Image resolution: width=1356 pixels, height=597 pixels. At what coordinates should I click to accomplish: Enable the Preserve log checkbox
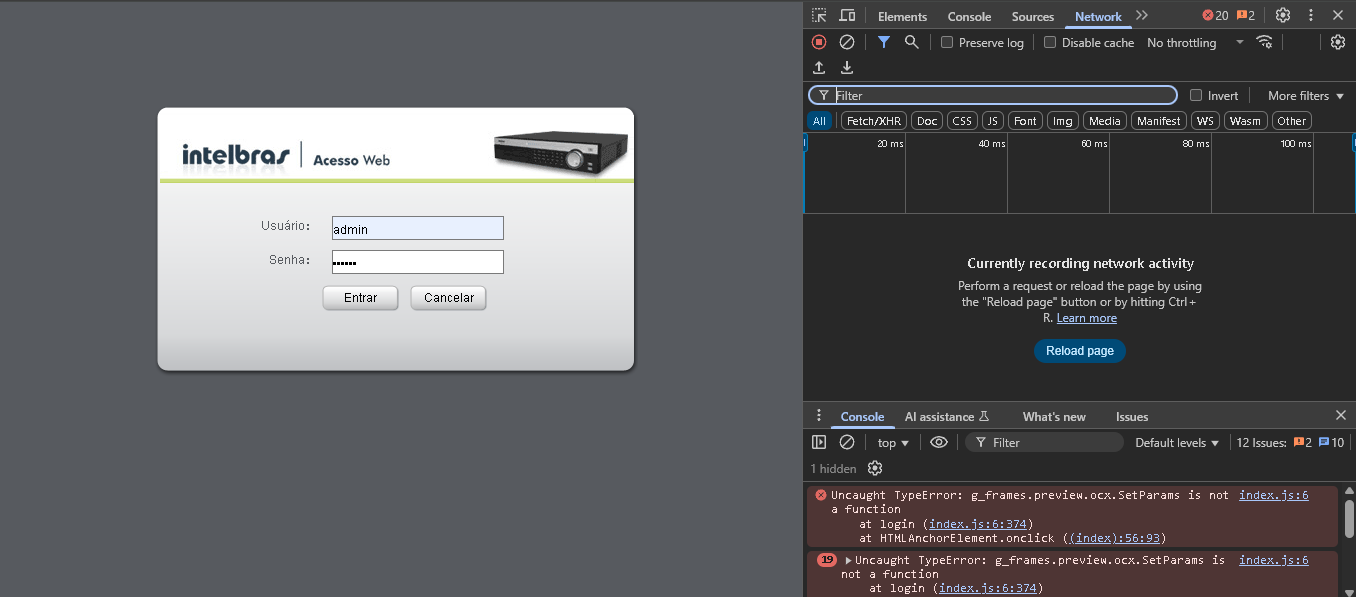pyautogui.click(x=947, y=42)
